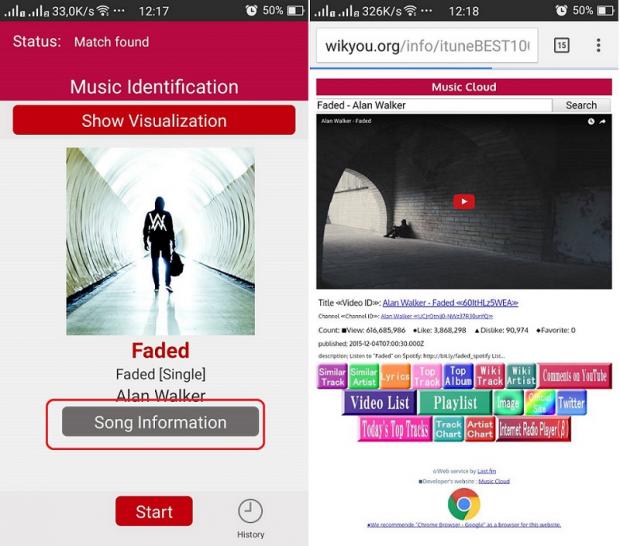Tap the wikyou.org address bar
Image resolution: width=620 pixels, height=546 pixels.
(x=427, y=45)
